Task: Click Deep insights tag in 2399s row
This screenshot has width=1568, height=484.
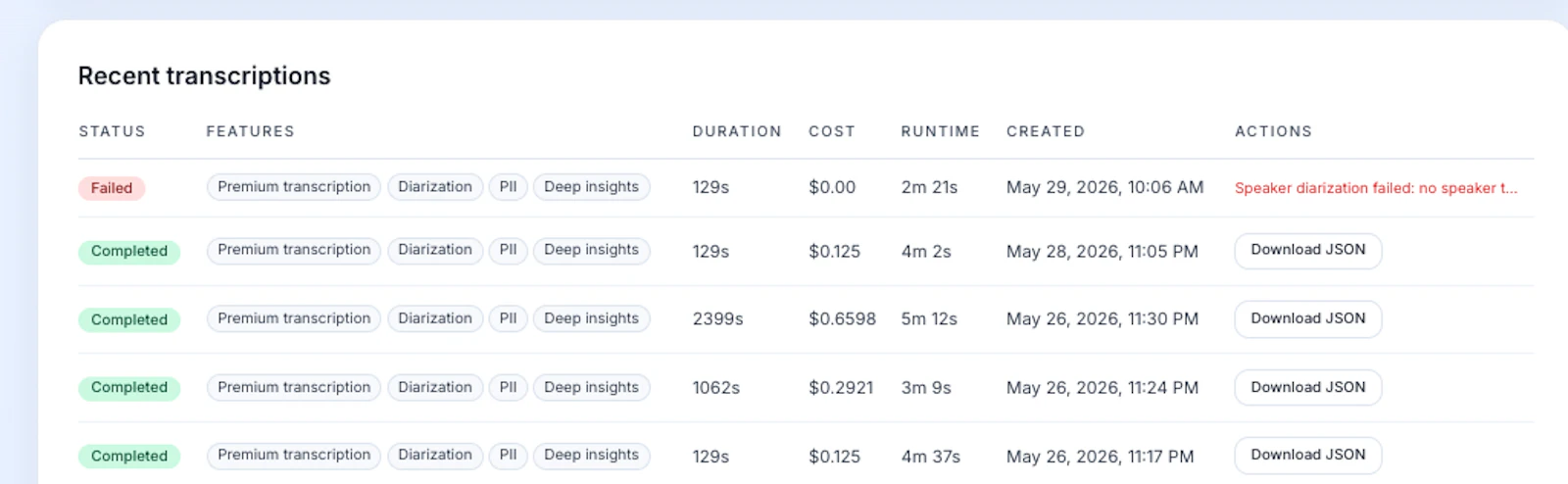Action: point(591,319)
